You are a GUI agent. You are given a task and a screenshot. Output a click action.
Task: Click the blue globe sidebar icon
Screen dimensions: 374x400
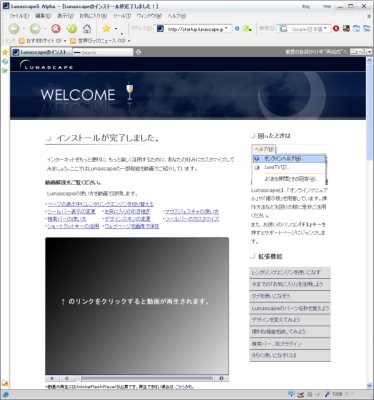(5, 62)
